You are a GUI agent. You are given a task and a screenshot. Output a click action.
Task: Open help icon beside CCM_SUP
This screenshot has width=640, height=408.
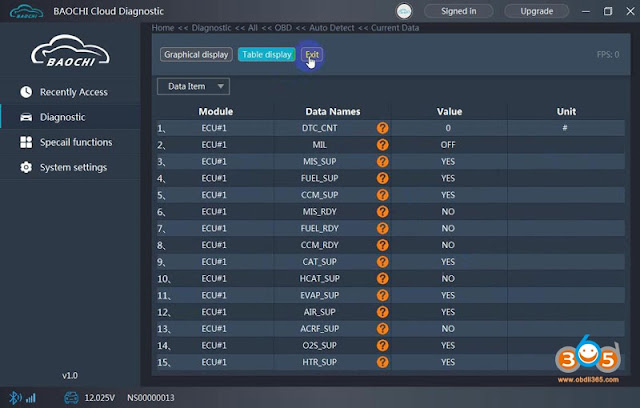(382, 195)
